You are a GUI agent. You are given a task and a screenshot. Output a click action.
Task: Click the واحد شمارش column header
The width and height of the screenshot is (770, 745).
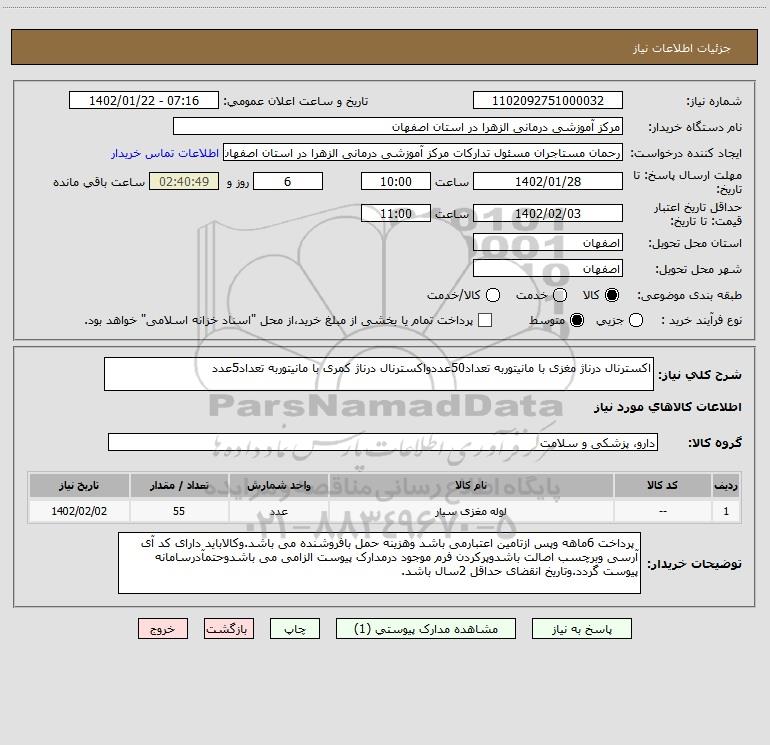278,485
